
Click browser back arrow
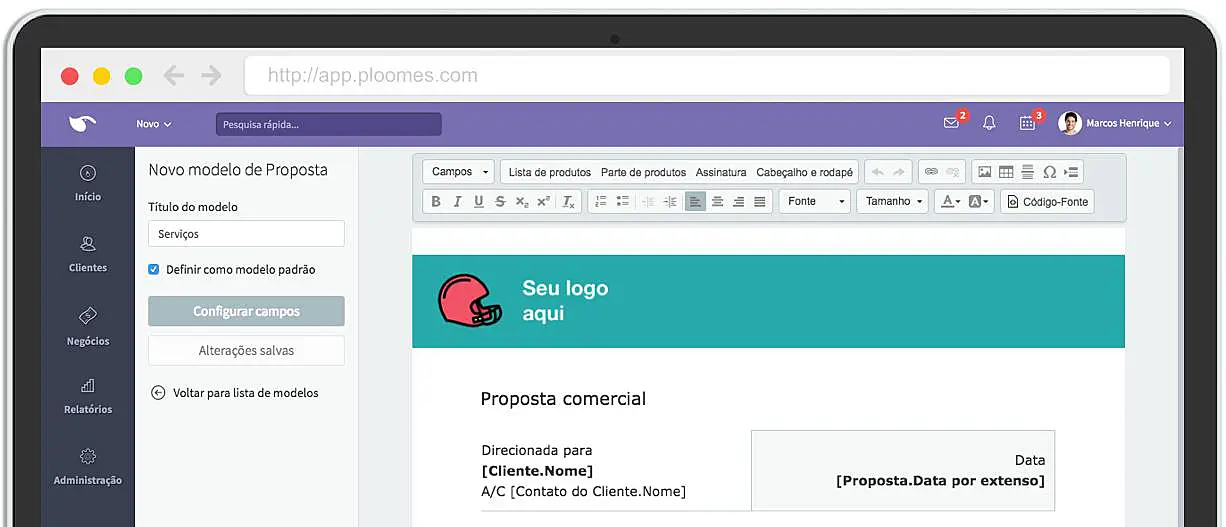click(x=174, y=75)
